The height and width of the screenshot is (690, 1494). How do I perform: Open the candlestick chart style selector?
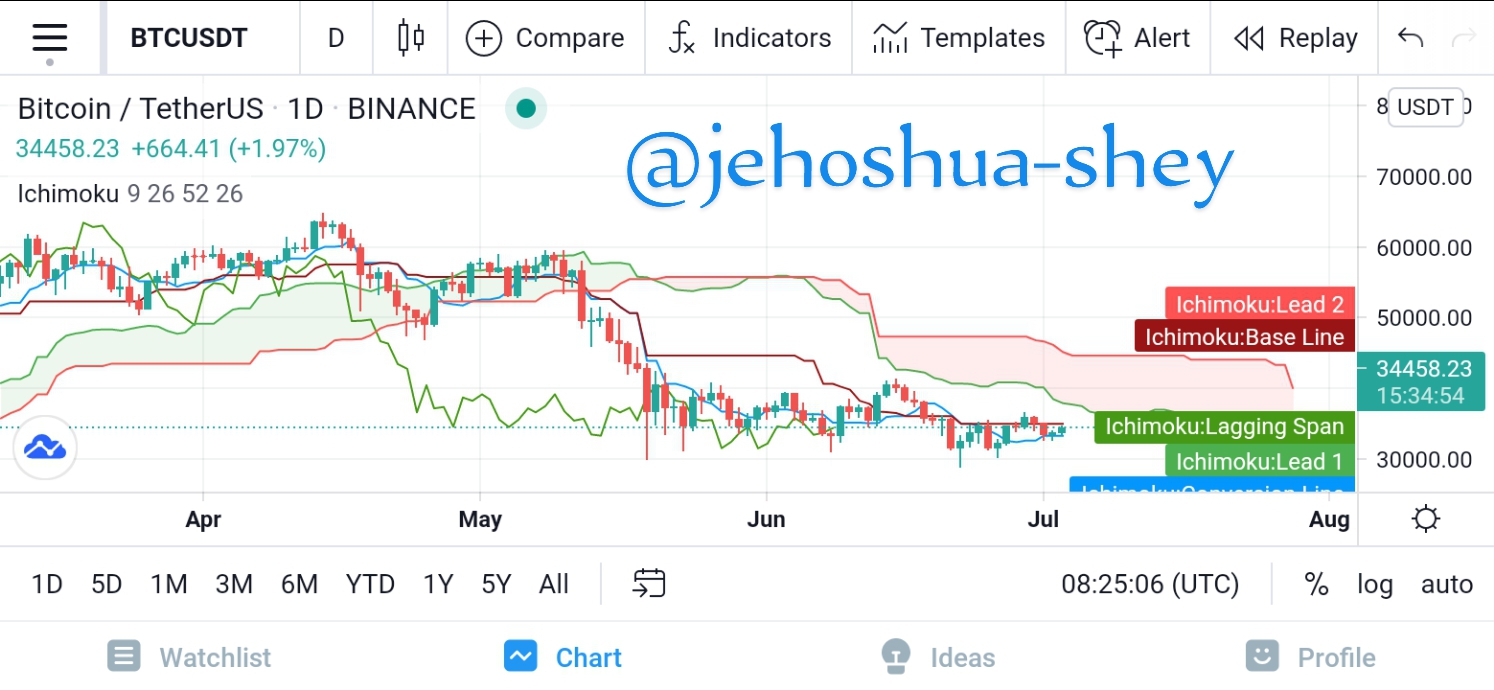[410, 38]
